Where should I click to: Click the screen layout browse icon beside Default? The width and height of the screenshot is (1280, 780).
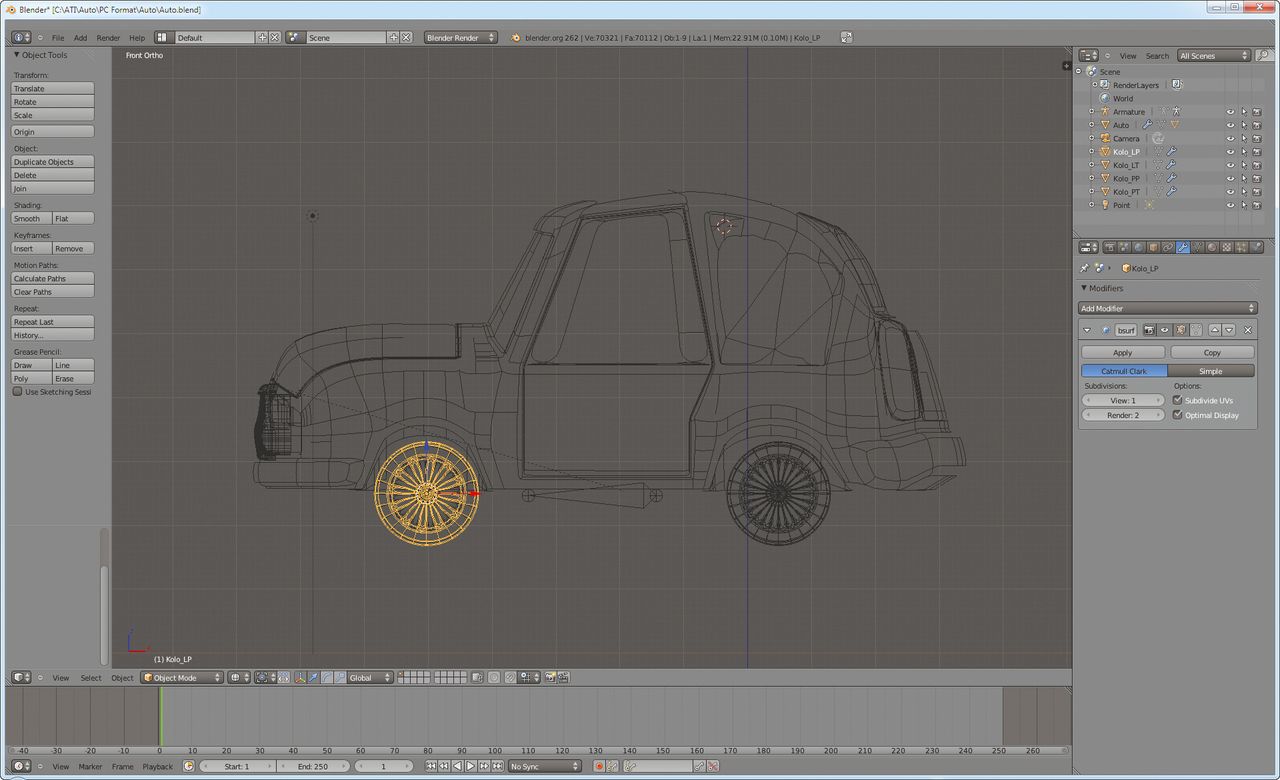(164, 37)
